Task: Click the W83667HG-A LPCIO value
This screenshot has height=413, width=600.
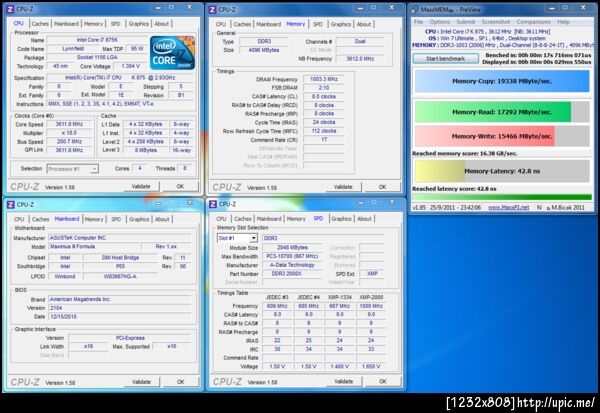Action: [120, 276]
